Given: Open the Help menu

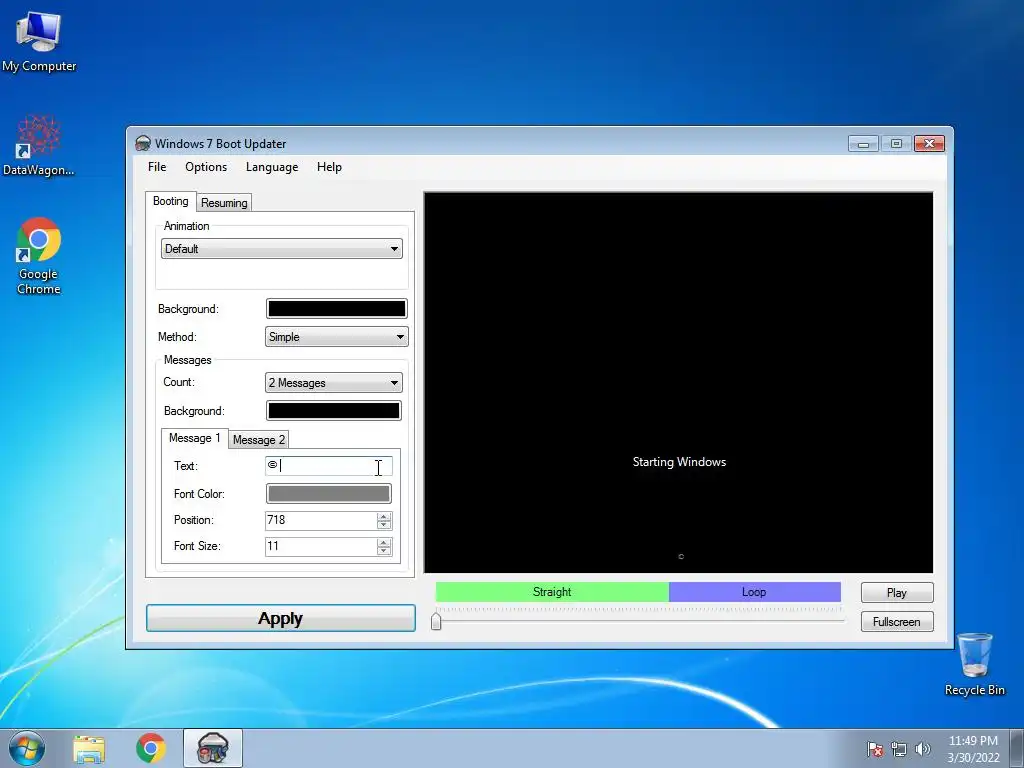Looking at the screenshot, I should pos(329,167).
